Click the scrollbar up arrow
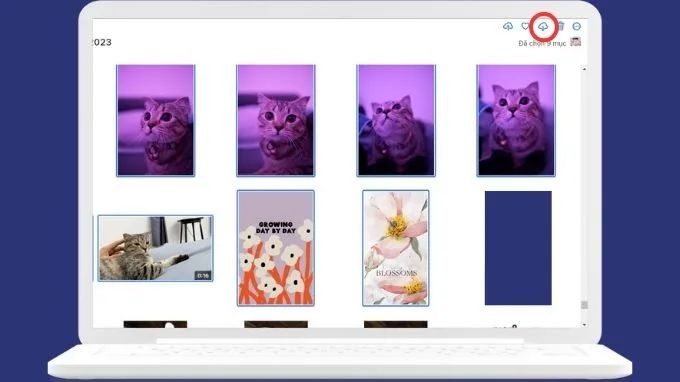680x382 pixels. pos(584,69)
